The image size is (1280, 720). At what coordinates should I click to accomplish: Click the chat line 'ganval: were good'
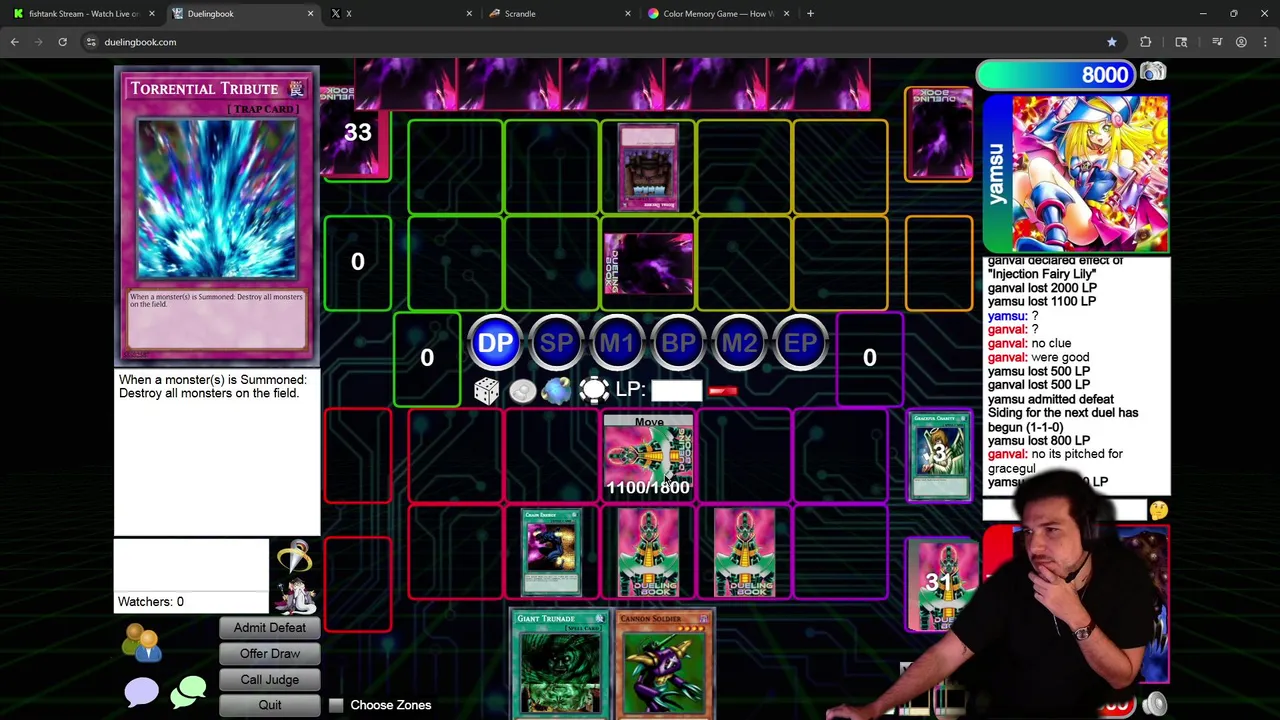tap(1038, 357)
